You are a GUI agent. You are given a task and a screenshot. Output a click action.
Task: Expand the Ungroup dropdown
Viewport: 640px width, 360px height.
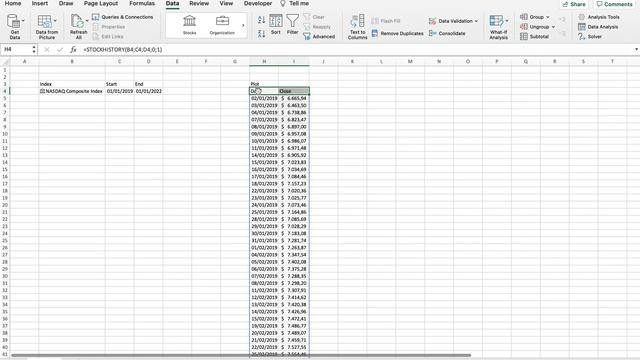coord(553,27)
